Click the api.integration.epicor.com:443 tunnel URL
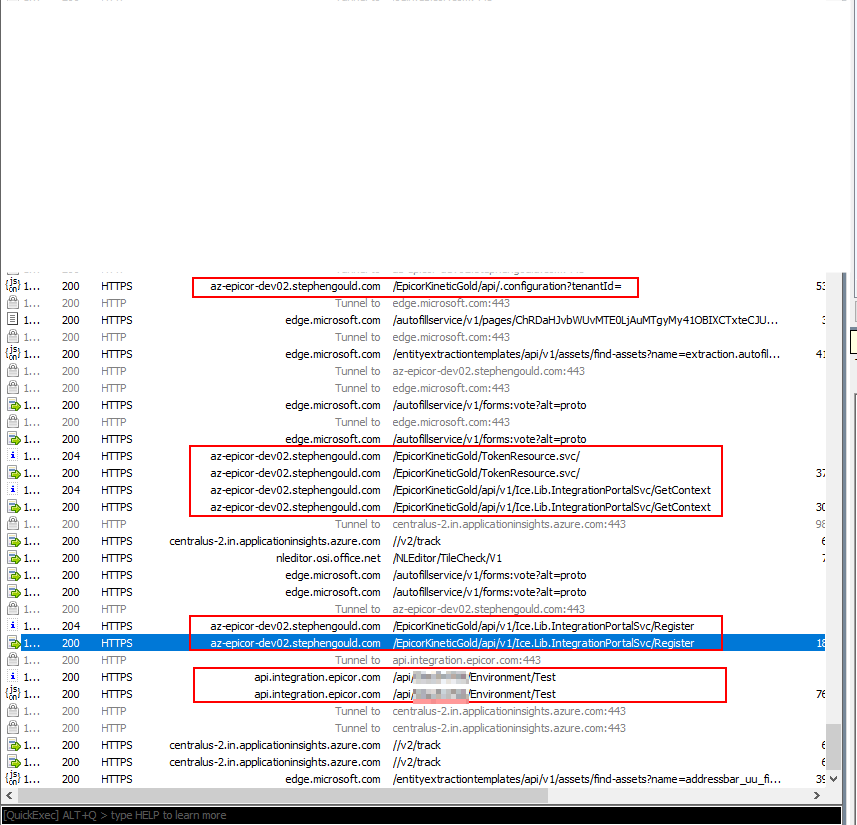 click(x=466, y=660)
